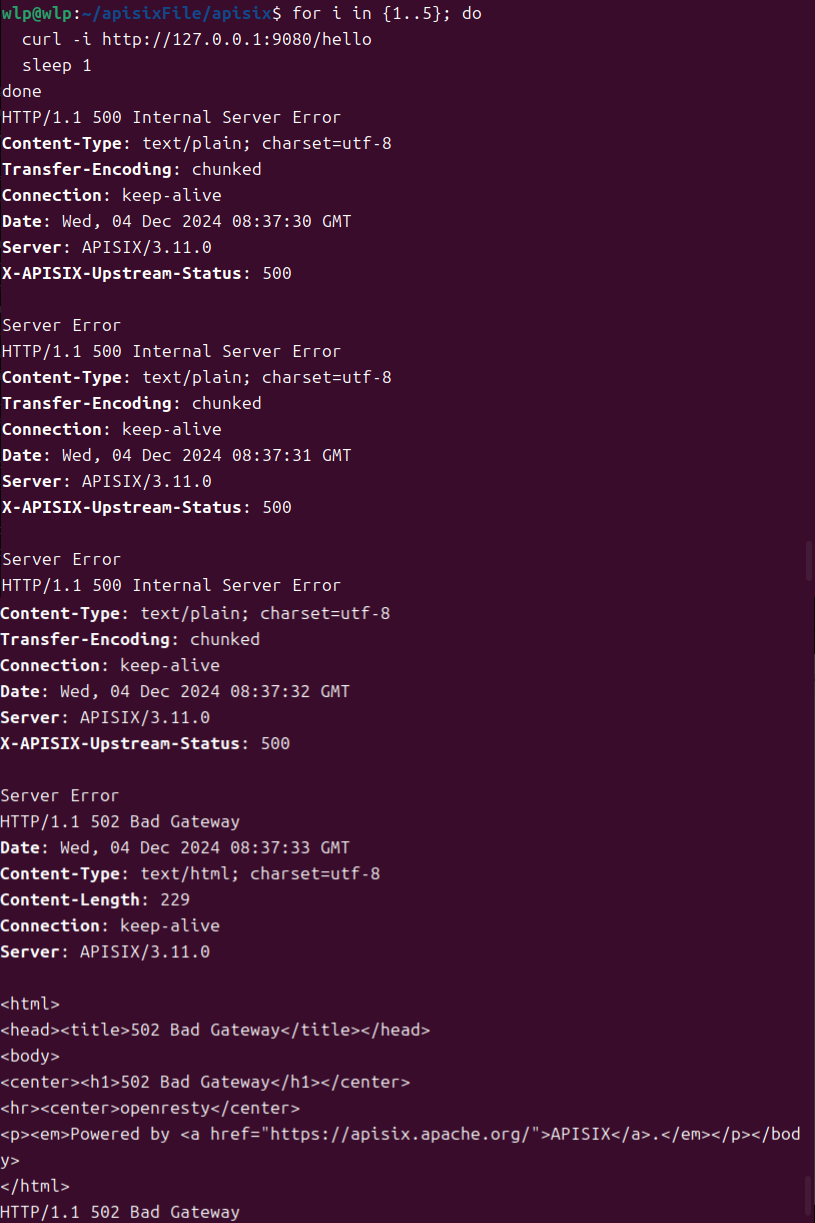This screenshot has height=1223, width=815.
Task: Click the Content-Length: 229 header
Action: tap(95, 899)
